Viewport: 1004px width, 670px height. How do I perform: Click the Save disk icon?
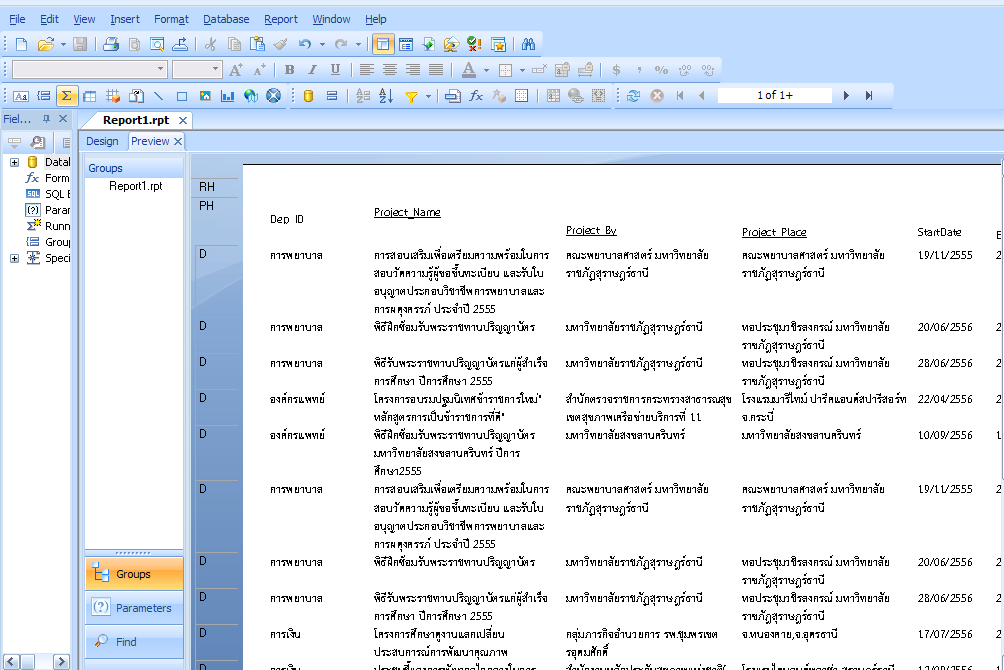(80, 44)
